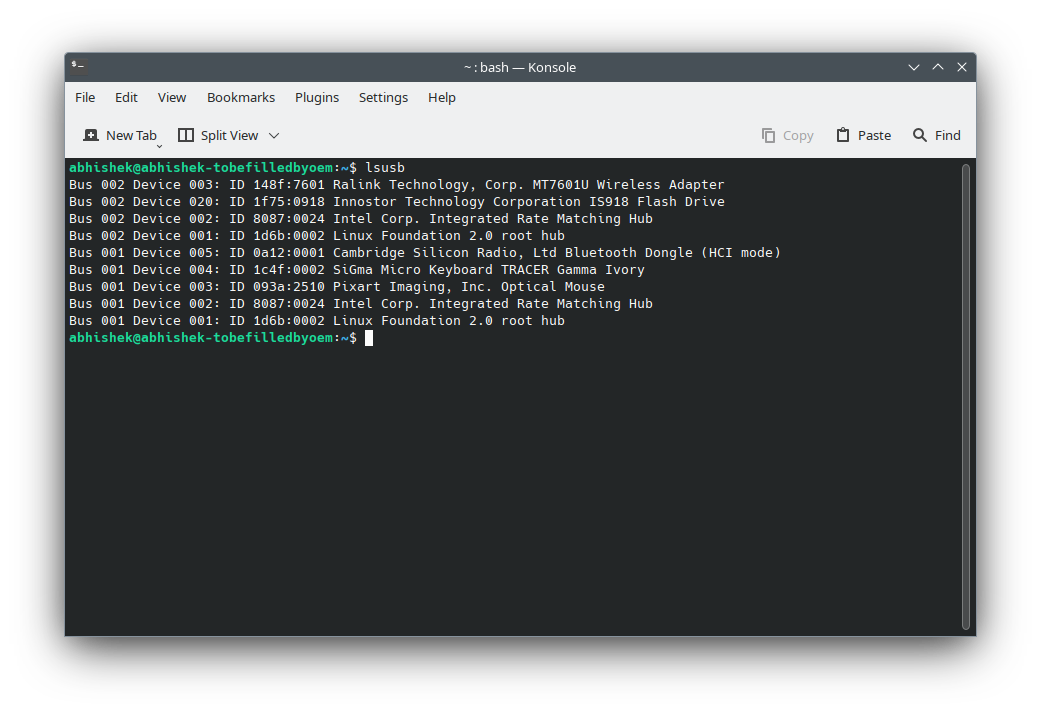Click the Split View icon
The height and width of the screenshot is (713, 1041).
coord(186,135)
